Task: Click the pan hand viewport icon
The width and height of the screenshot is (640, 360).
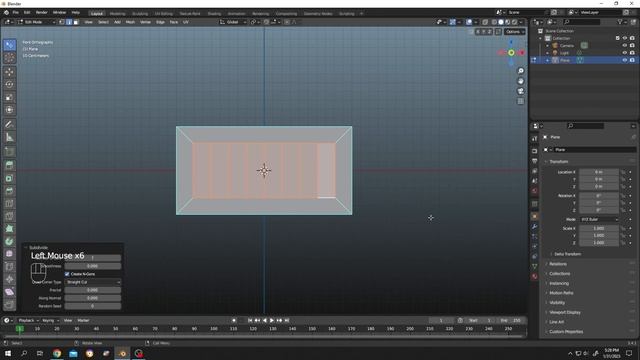Action: [x=520, y=81]
